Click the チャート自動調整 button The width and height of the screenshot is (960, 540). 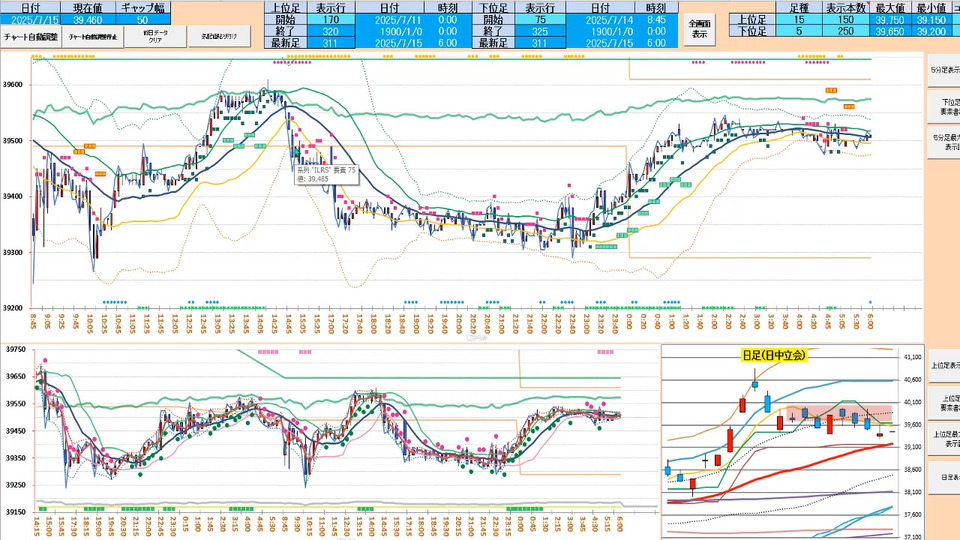31,36
